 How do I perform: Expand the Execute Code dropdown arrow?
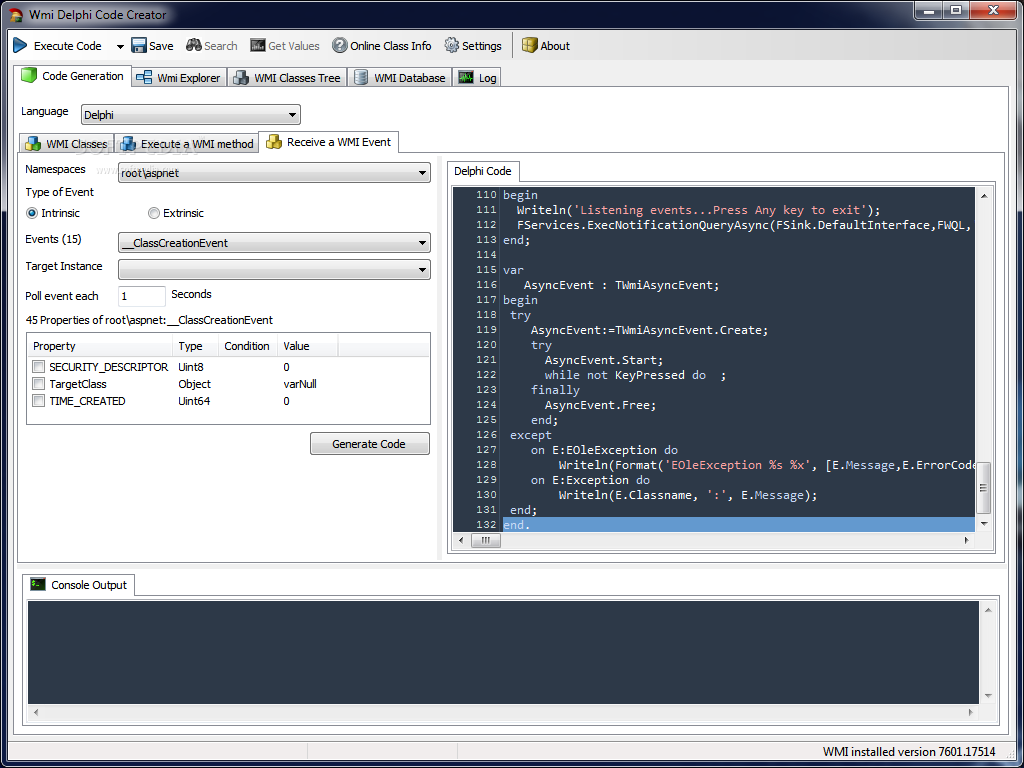pyautogui.click(x=120, y=46)
